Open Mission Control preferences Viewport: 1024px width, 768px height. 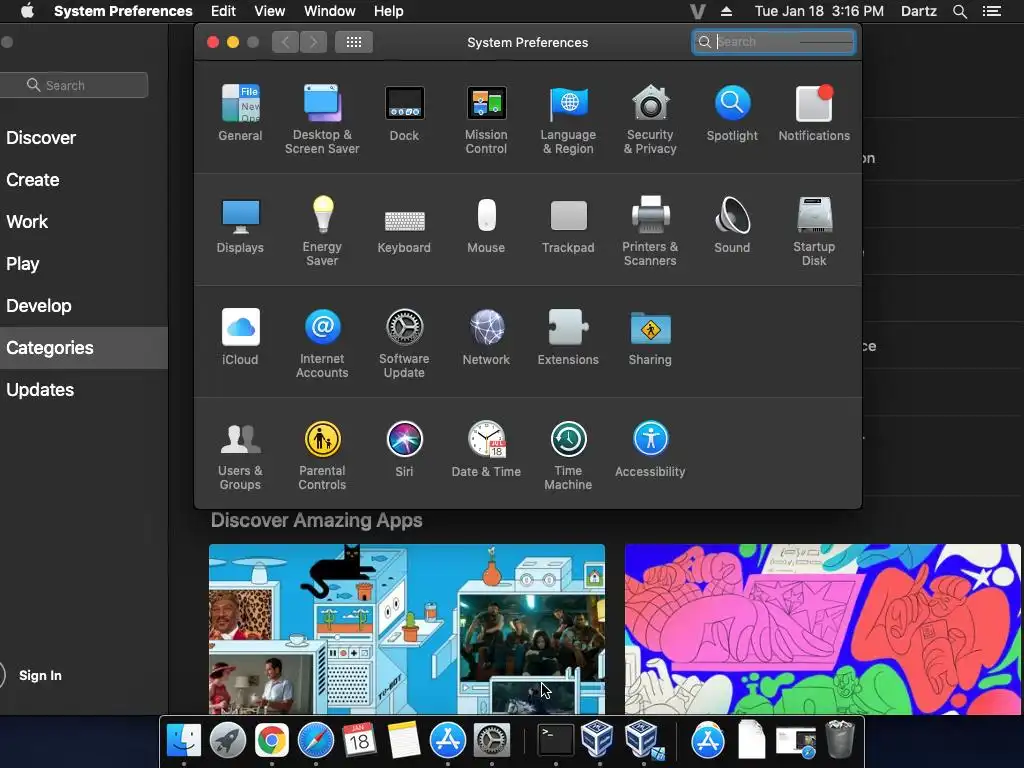click(486, 119)
